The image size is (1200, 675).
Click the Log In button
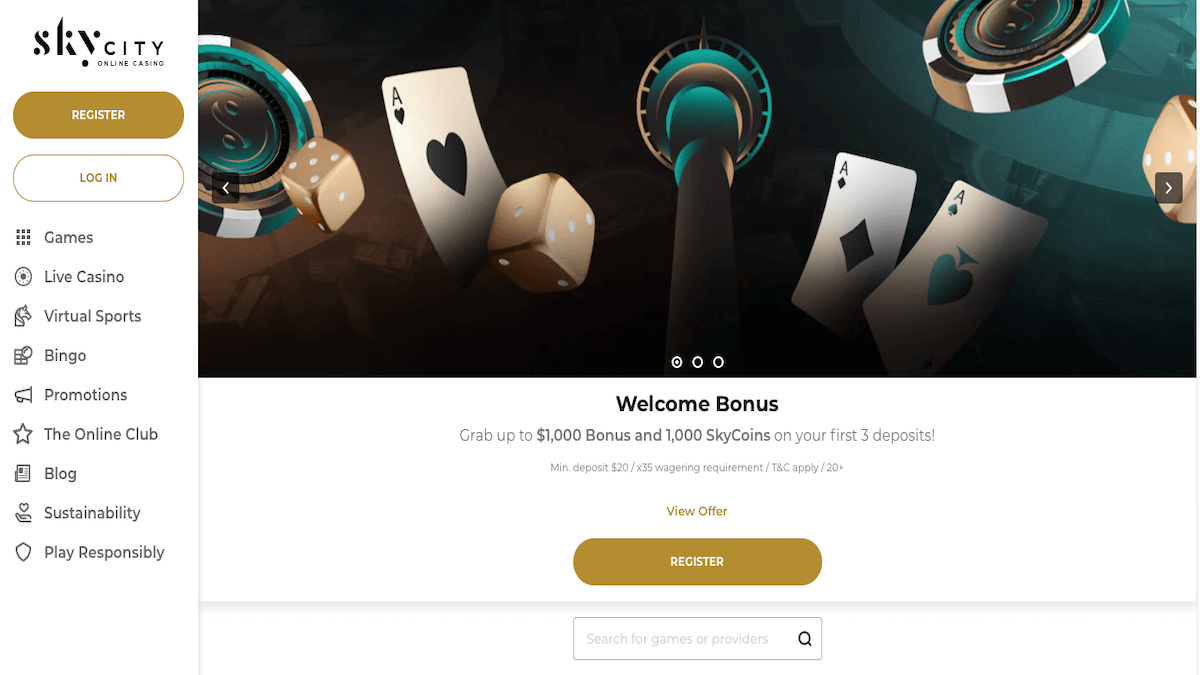tap(98, 178)
